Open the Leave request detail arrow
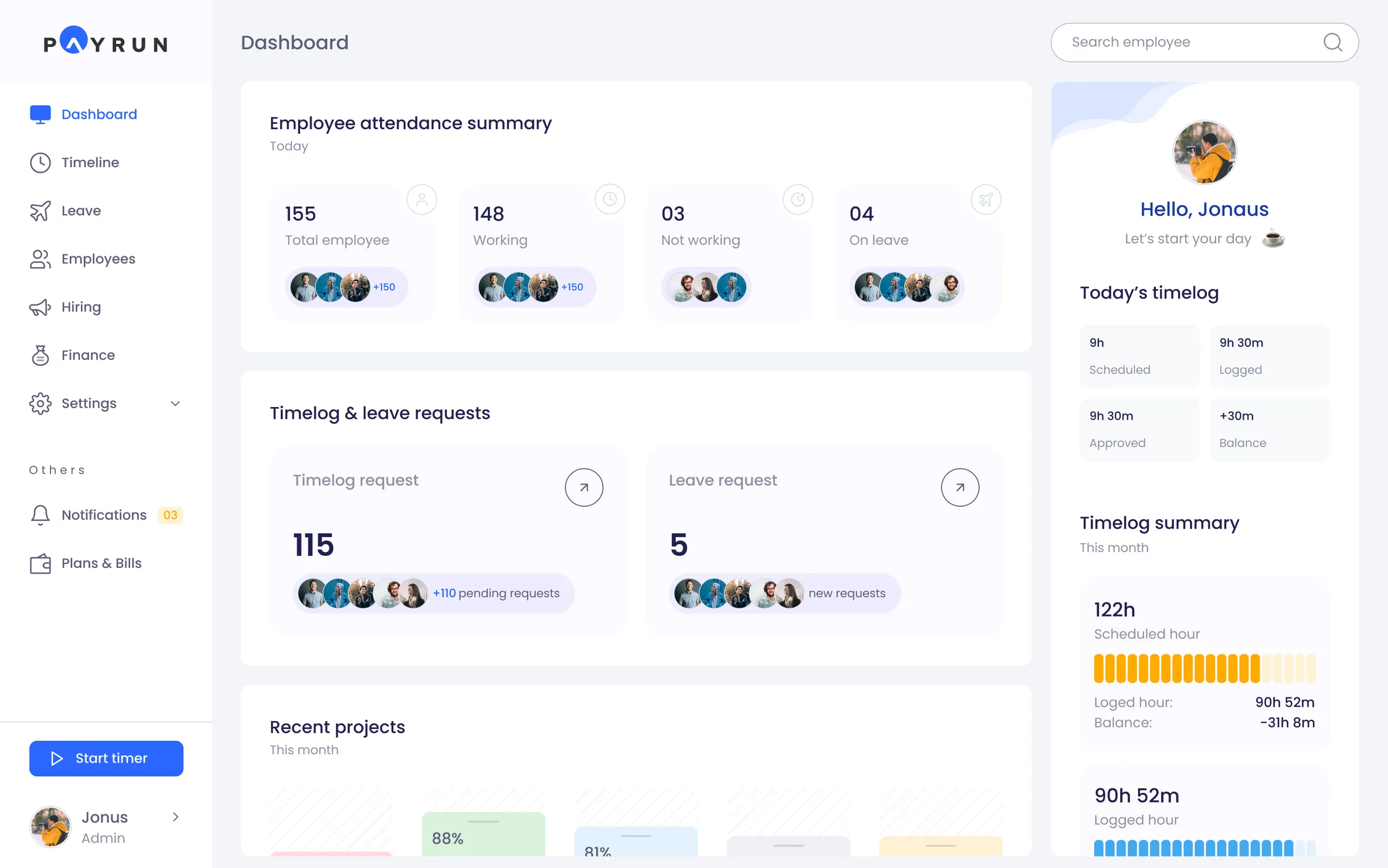The width and height of the screenshot is (1388, 868). coord(960,487)
